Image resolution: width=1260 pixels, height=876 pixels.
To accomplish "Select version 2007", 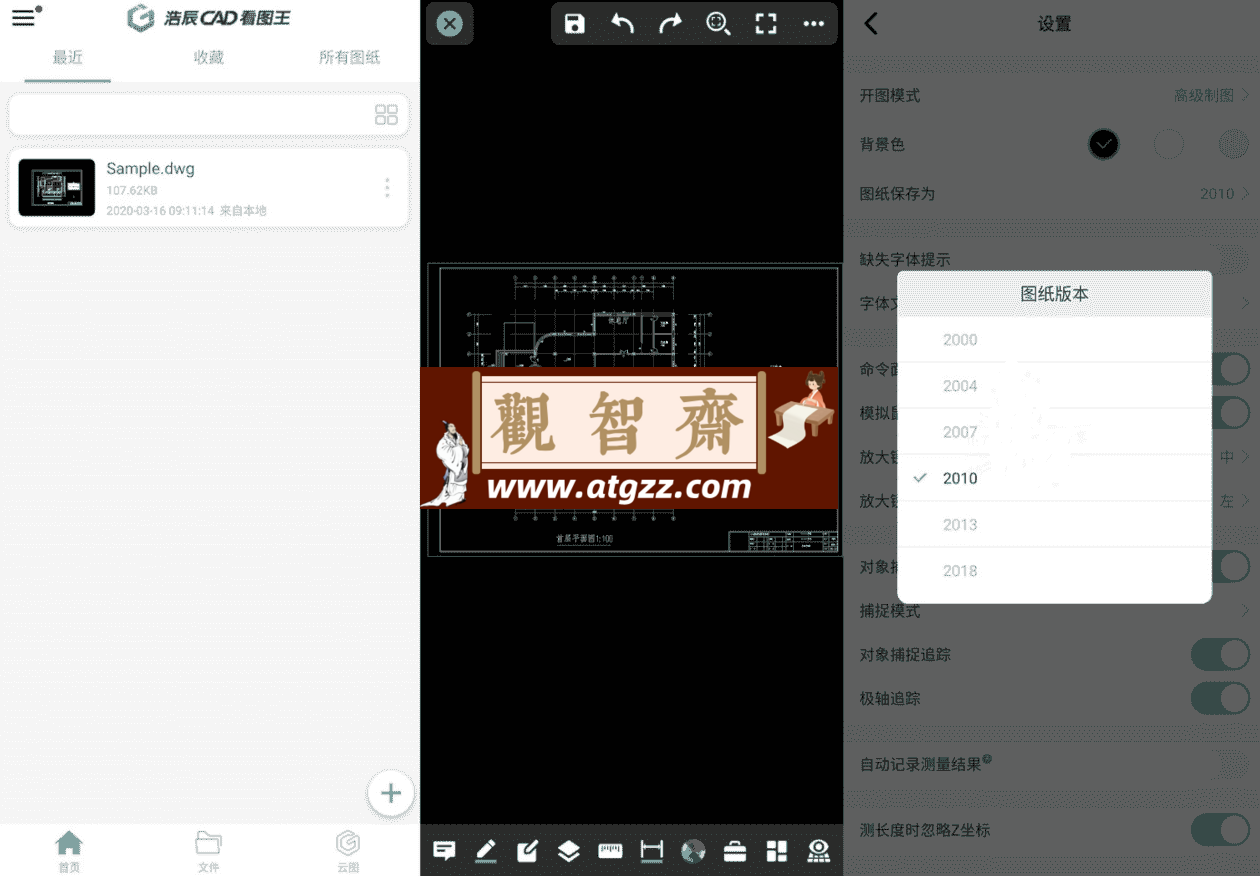I will 1054,432.
